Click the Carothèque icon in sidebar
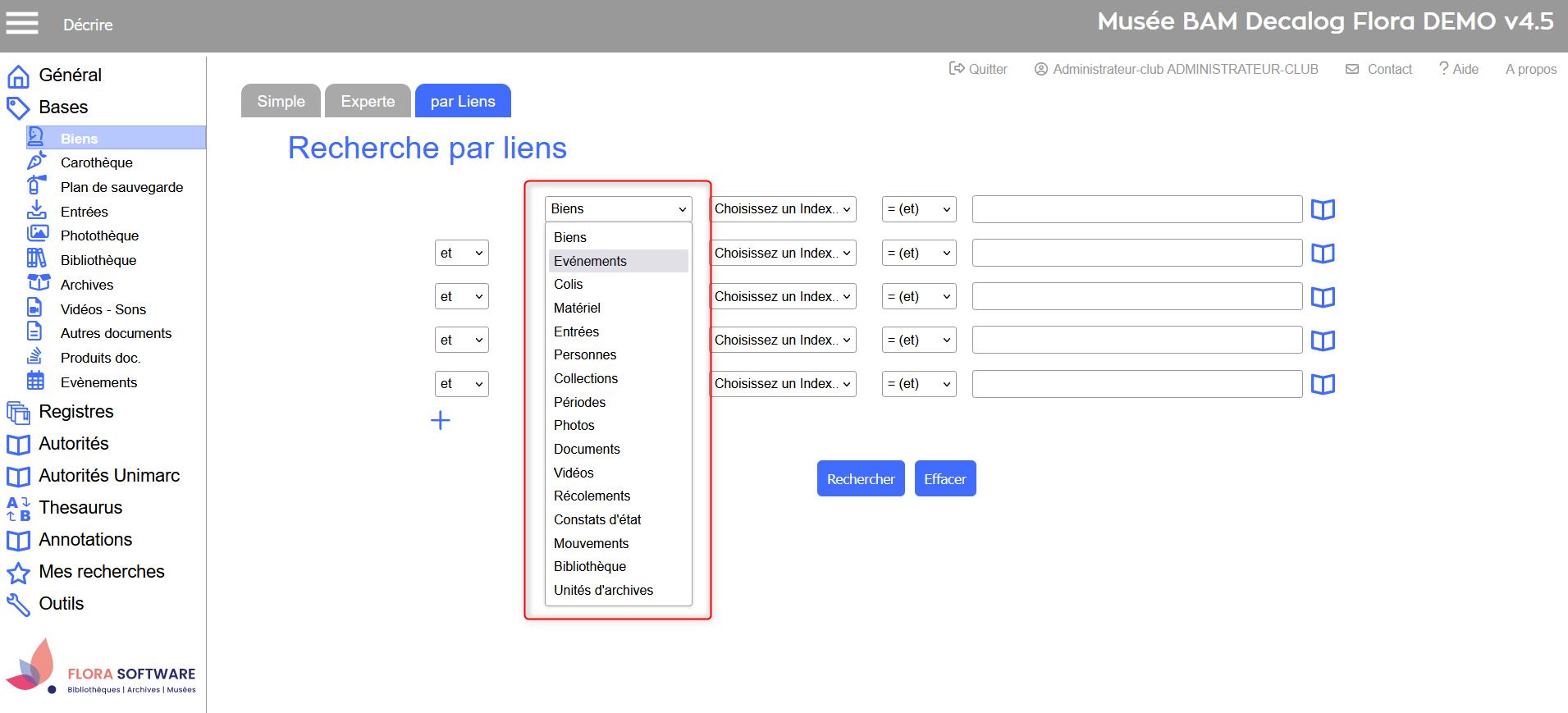 point(37,162)
